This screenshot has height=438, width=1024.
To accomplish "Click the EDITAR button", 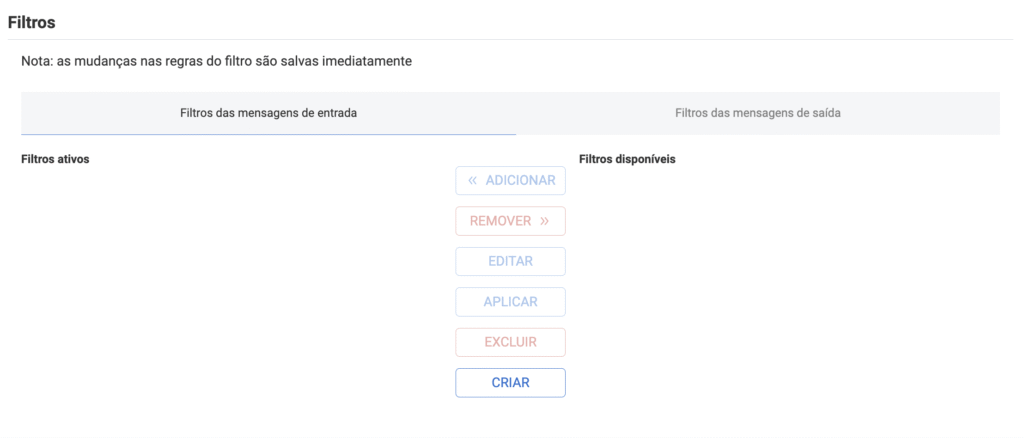I will 510,261.
